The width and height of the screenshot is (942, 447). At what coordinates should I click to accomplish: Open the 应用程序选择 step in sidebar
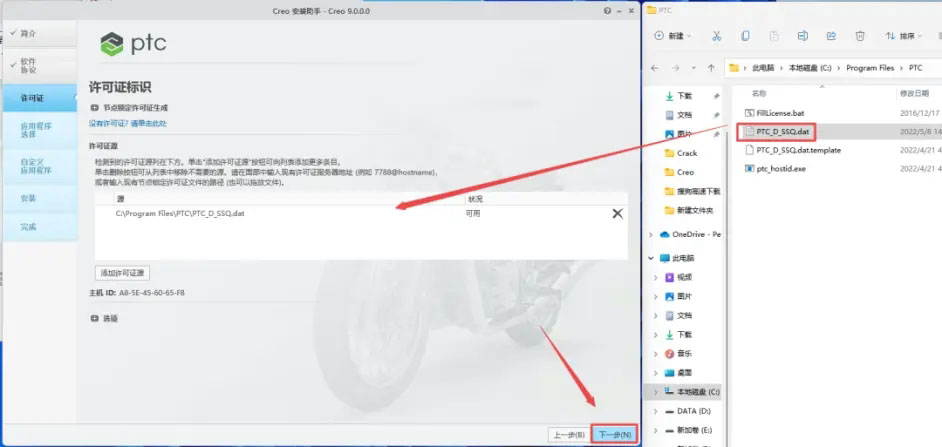pyautogui.click(x=40, y=130)
